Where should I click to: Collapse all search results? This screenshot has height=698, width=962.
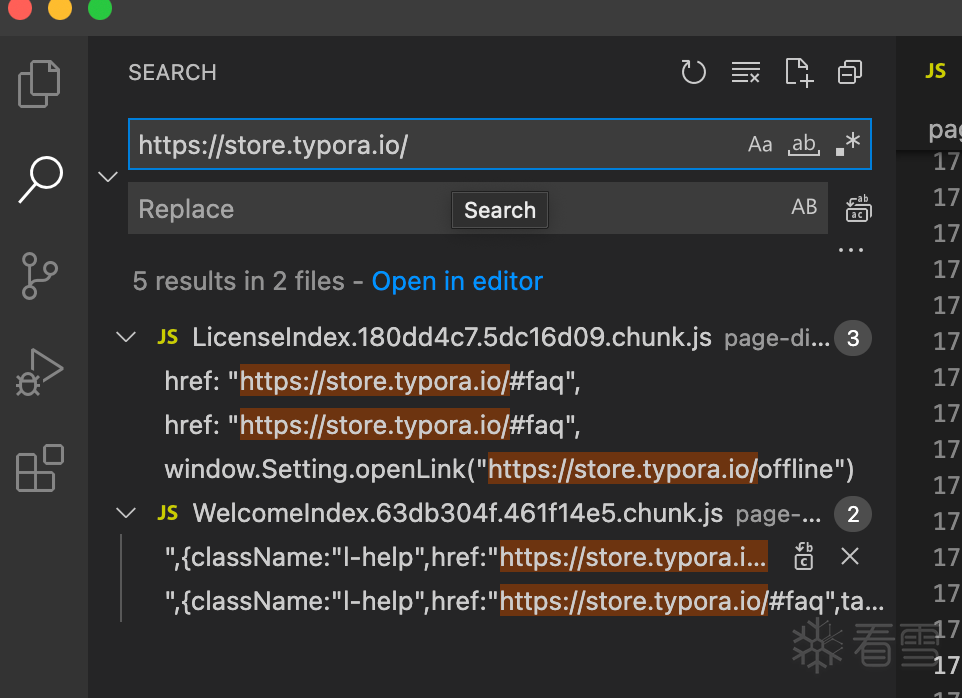point(850,72)
